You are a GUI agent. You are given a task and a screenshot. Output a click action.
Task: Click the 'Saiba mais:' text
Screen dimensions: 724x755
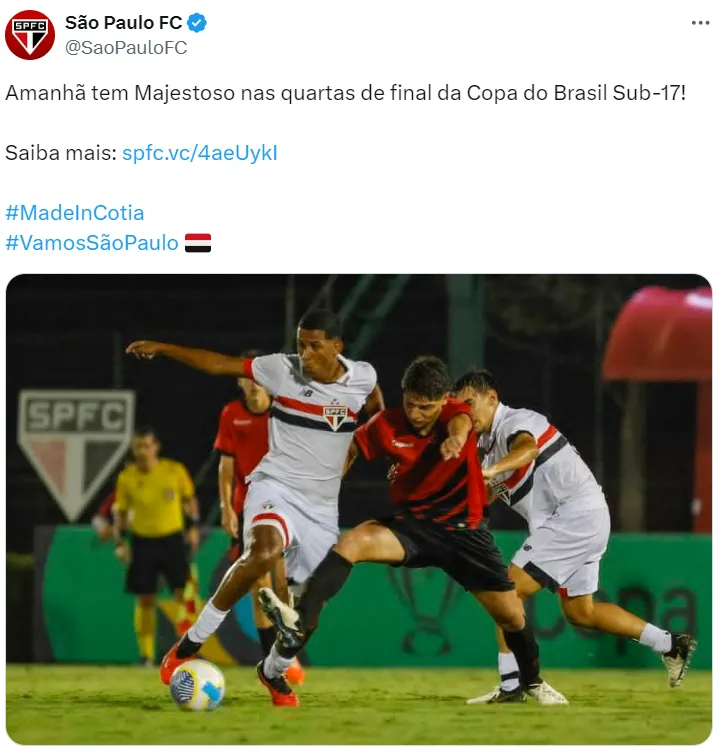pyautogui.click(x=61, y=153)
